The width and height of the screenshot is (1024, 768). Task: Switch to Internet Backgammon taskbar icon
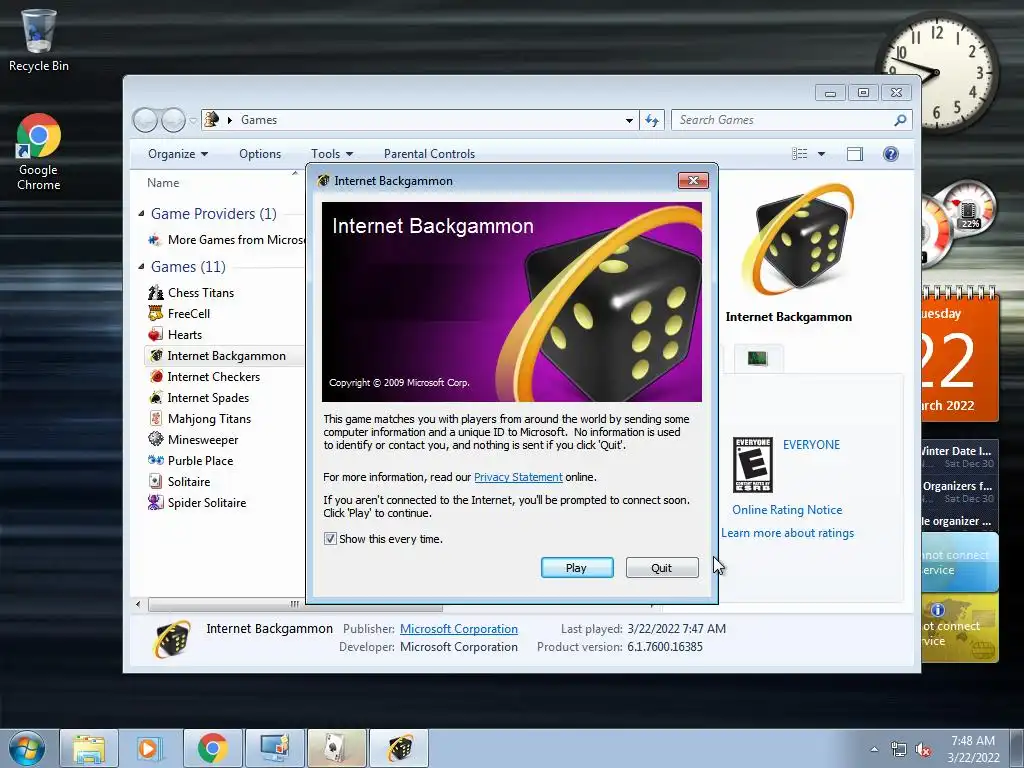pos(399,748)
